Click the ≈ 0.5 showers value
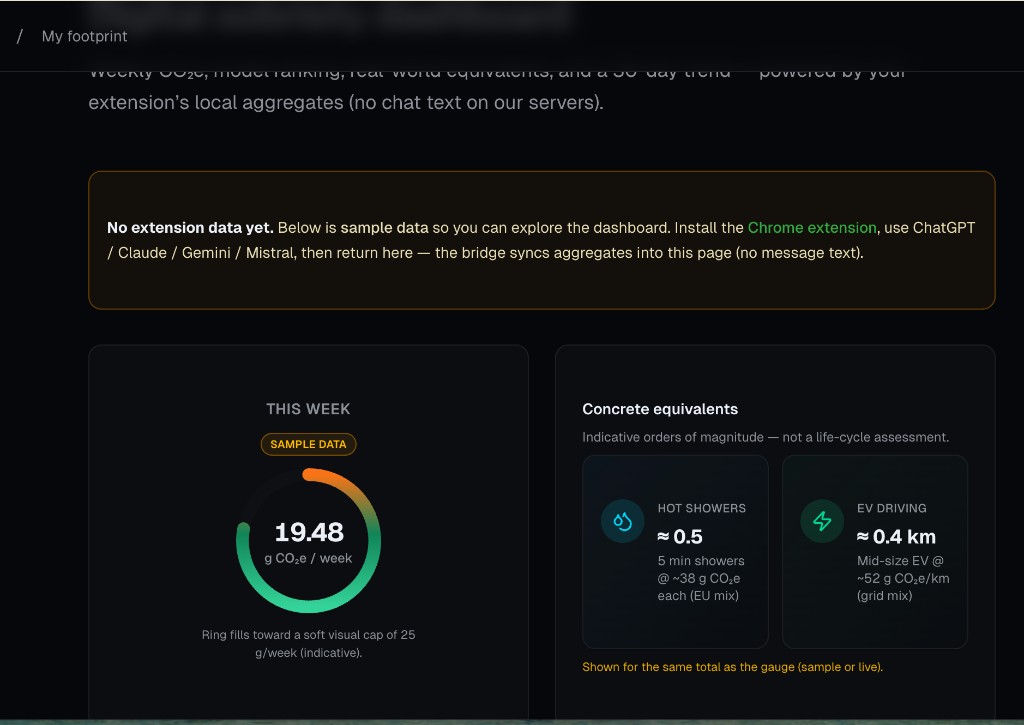1024x725 pixels. coord(682,537)
